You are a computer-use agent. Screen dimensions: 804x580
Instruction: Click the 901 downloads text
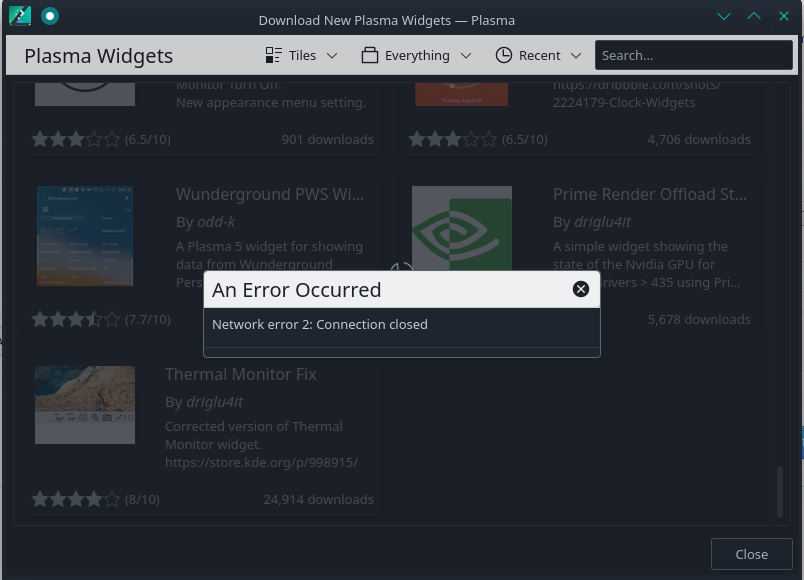pos(328,139)
